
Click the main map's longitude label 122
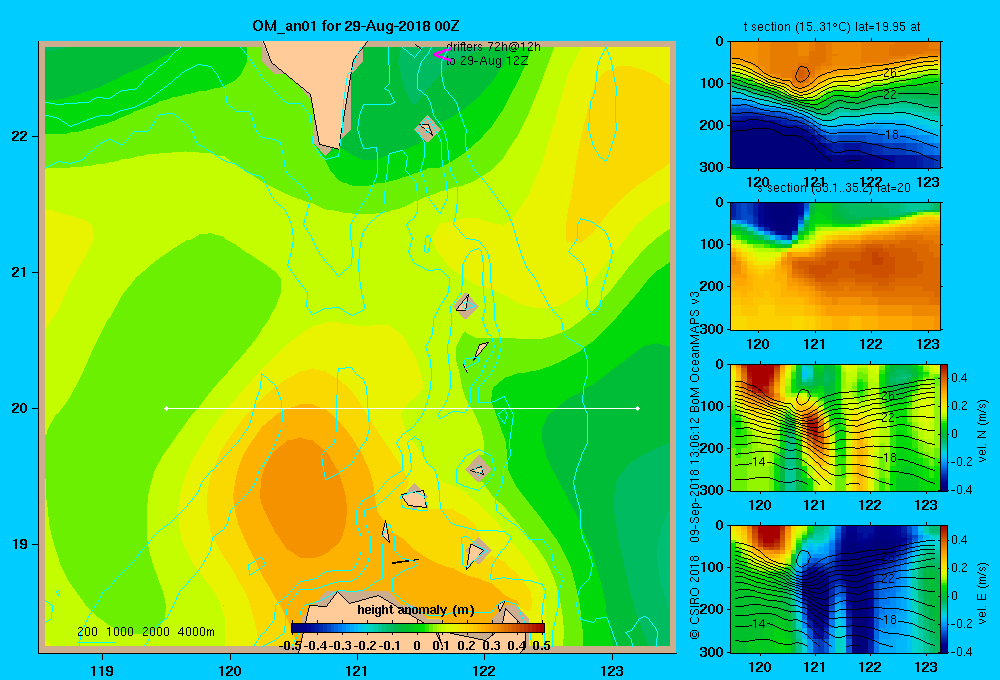[x=484, y=670]
